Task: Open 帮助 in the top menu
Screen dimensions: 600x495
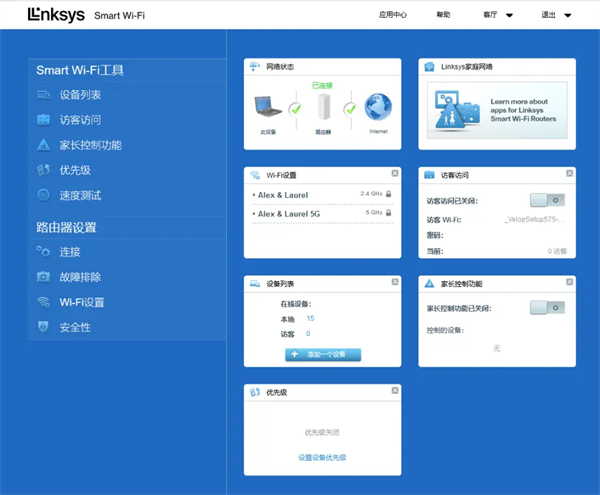Action: pyautogui.click(x=443, y=15)
